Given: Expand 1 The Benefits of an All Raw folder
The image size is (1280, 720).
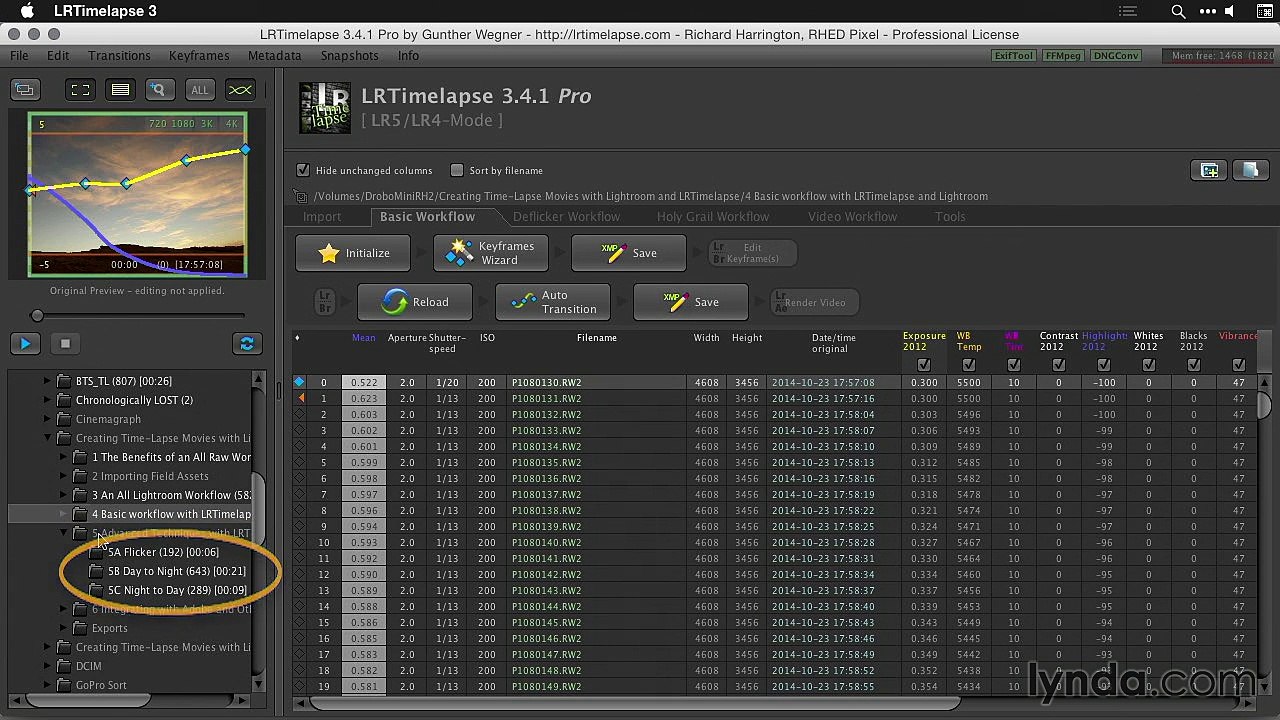Looking at the screenshot, I should [63, 457].
